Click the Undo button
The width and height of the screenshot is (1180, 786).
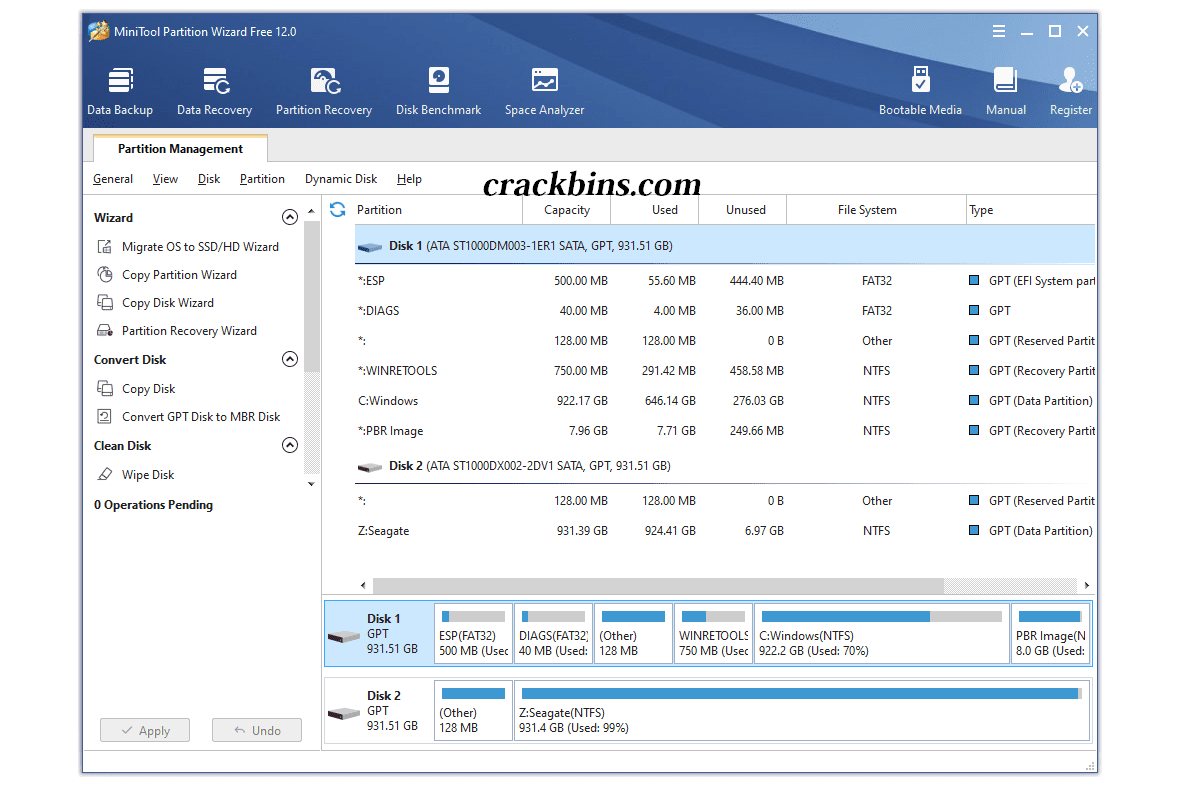pyautogui.click(x=256, y=730)
